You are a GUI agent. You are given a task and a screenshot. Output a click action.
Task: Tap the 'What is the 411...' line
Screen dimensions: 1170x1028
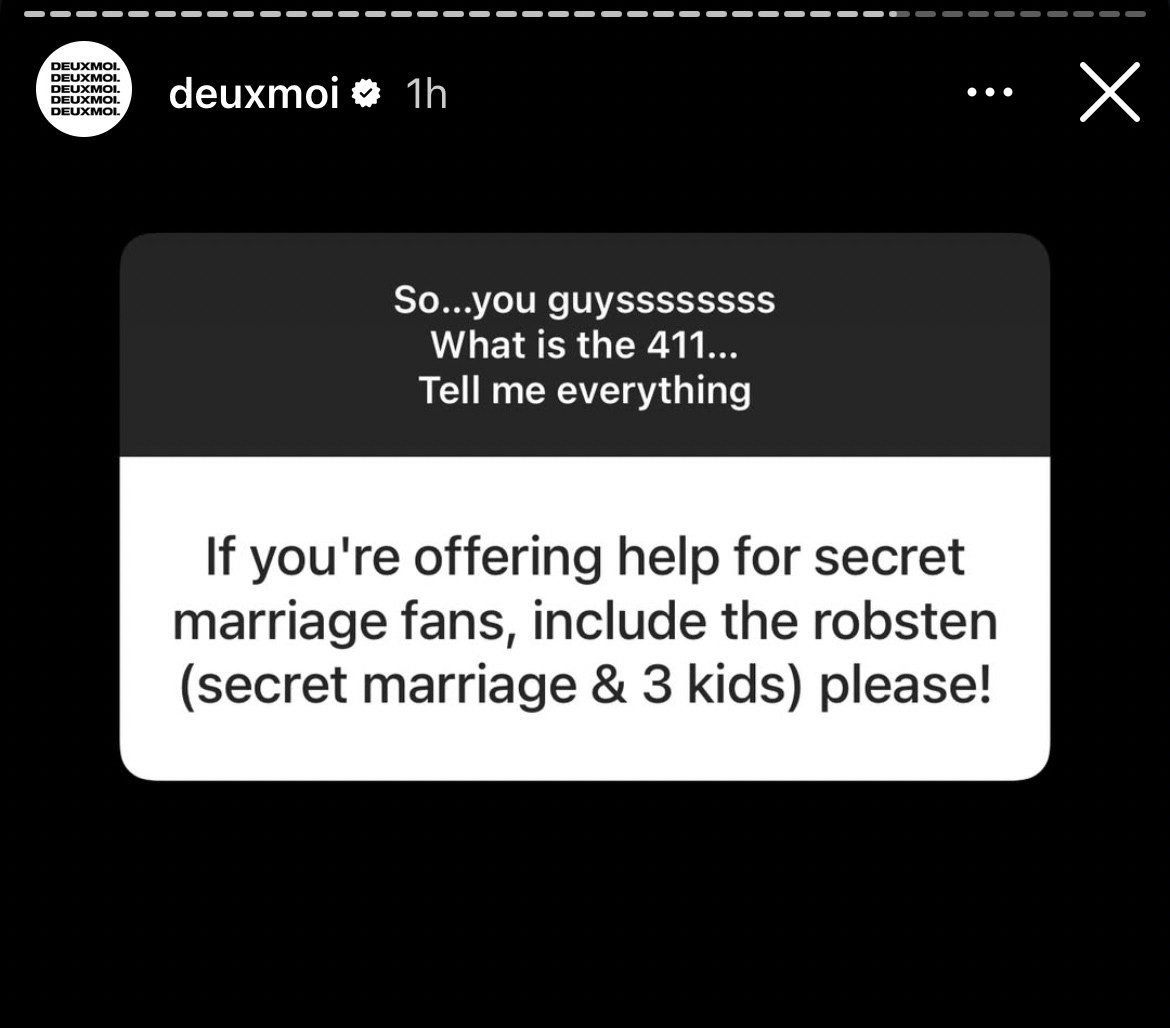pos(584,345)
